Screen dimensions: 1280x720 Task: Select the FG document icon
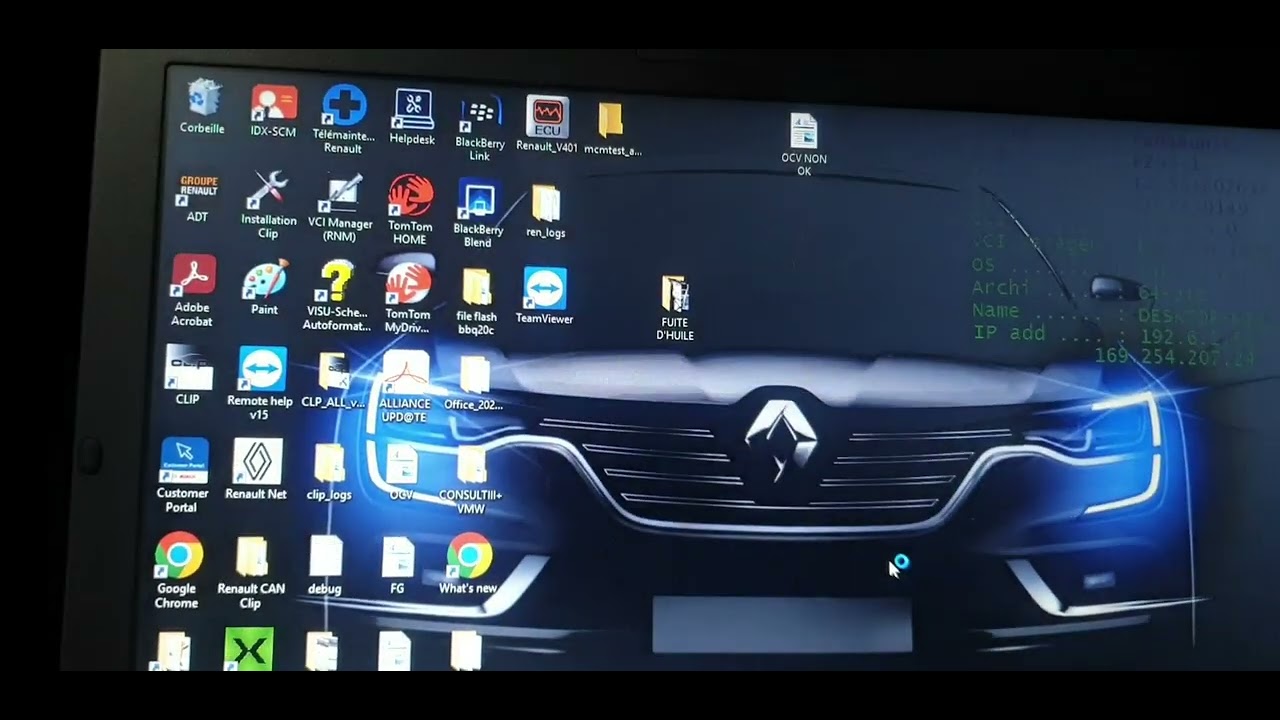398,567
